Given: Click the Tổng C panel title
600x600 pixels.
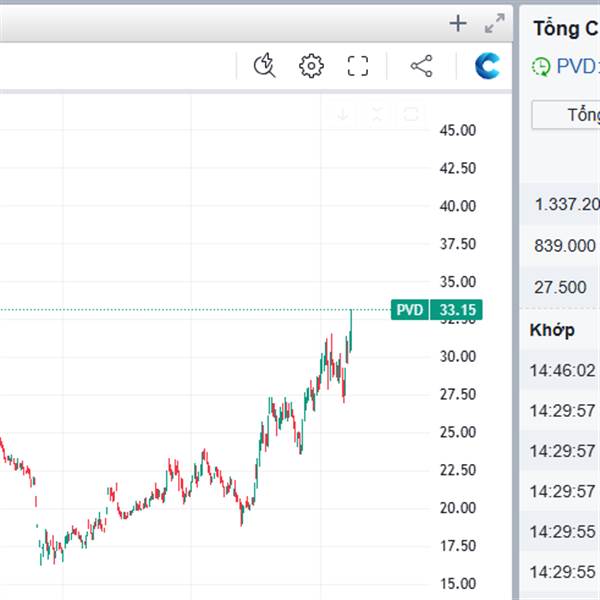Looking at the screenshot, I should (x=566, y=28).
